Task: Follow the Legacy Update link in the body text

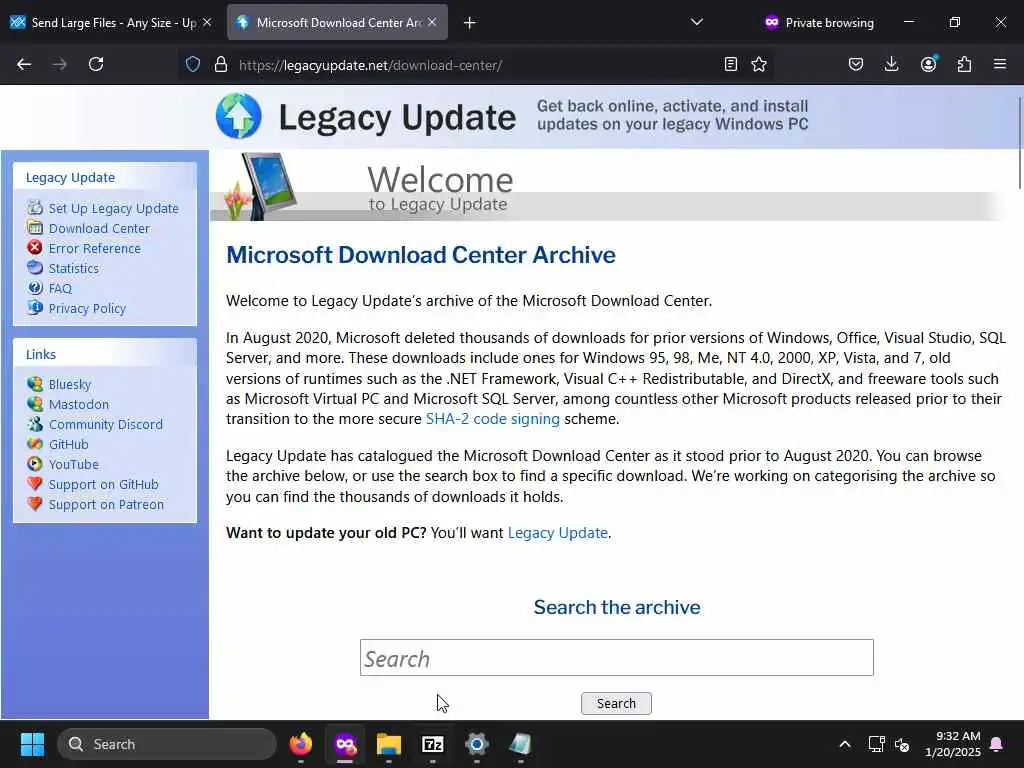Action: pyautogui.click(x=558, y=533)
